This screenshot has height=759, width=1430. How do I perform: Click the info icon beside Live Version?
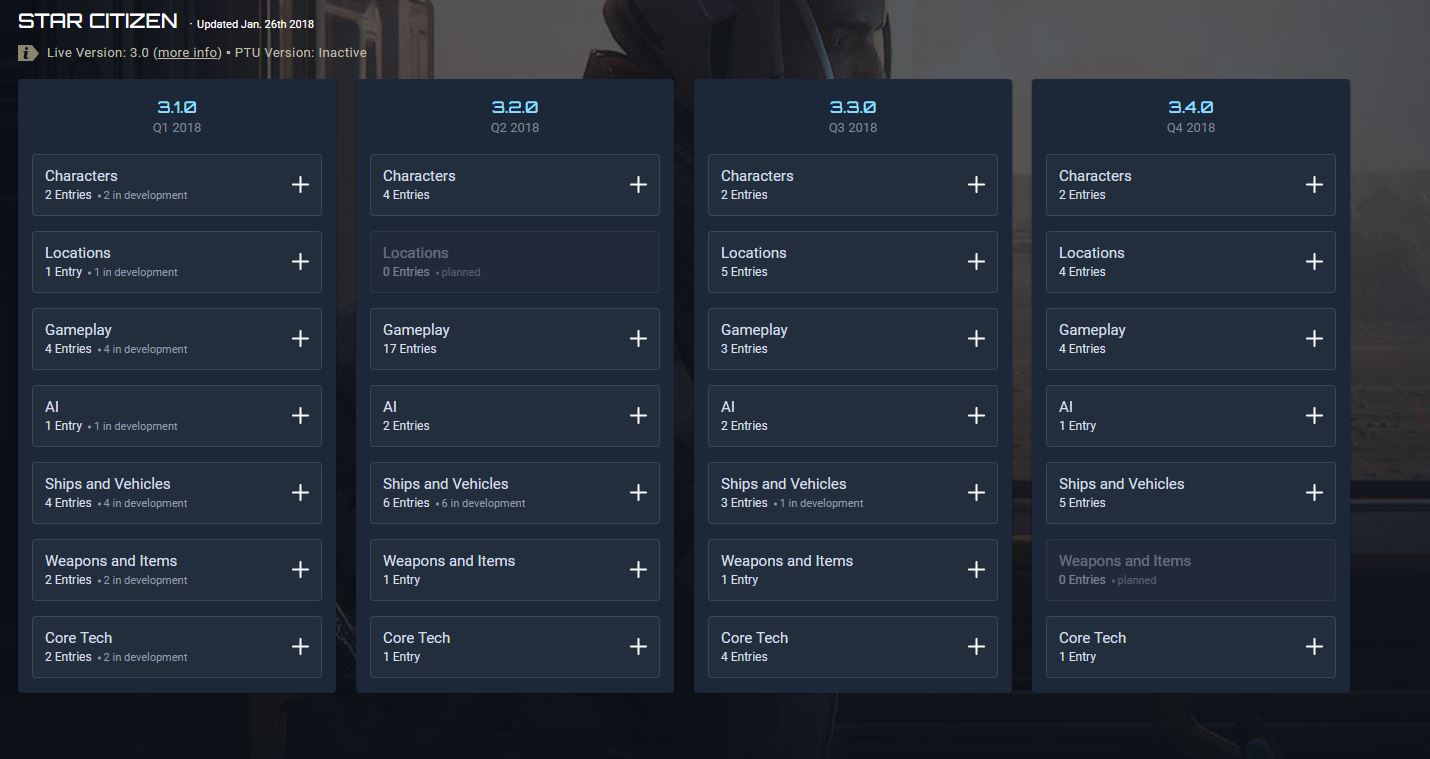[28, 53]
